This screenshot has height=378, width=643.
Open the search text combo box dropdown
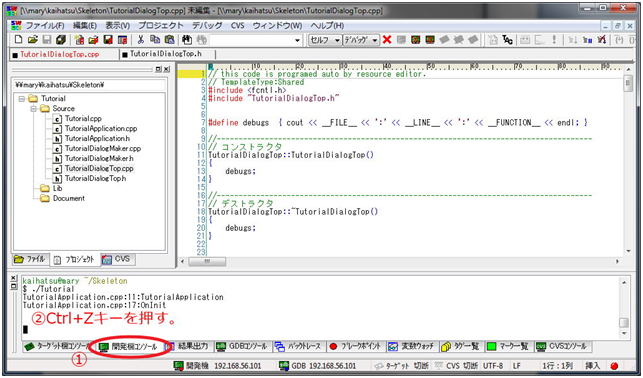[x=297, y=40]
